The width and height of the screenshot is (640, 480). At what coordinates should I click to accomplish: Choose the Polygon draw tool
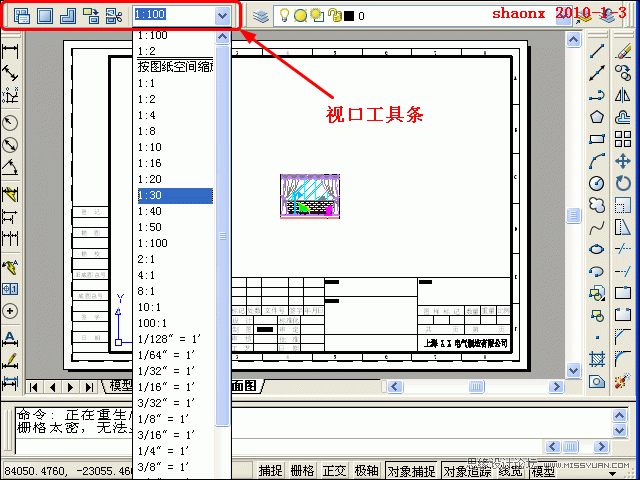click(597, 117)
